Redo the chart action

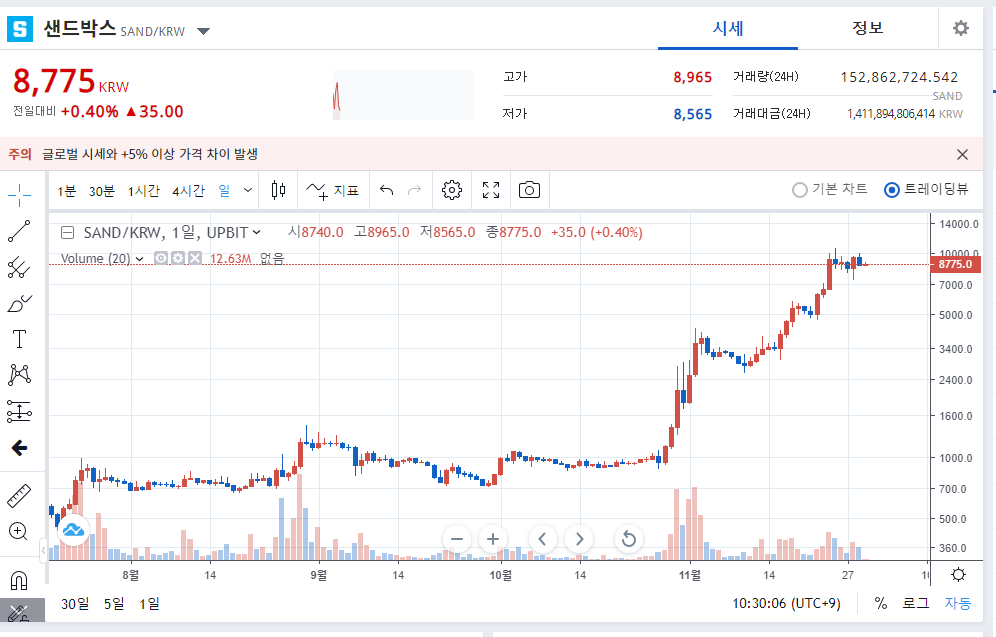[x=414, y=190]
